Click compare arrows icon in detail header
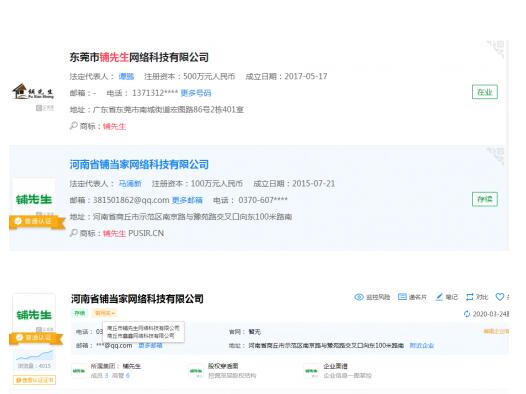Screen dimensions: 526x394 pos(470,297)
